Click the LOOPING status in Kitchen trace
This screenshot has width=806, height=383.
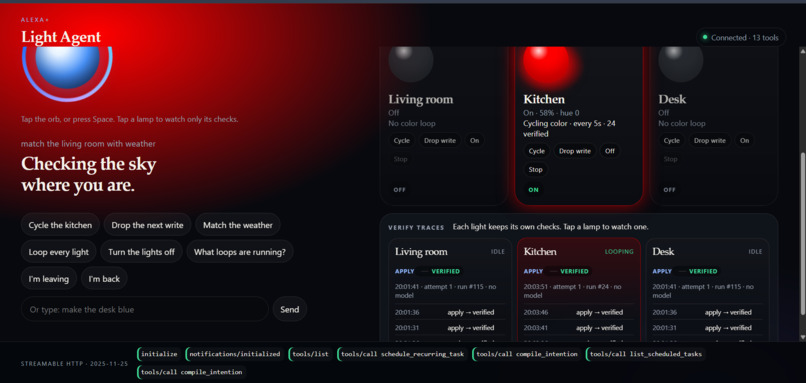619,252
